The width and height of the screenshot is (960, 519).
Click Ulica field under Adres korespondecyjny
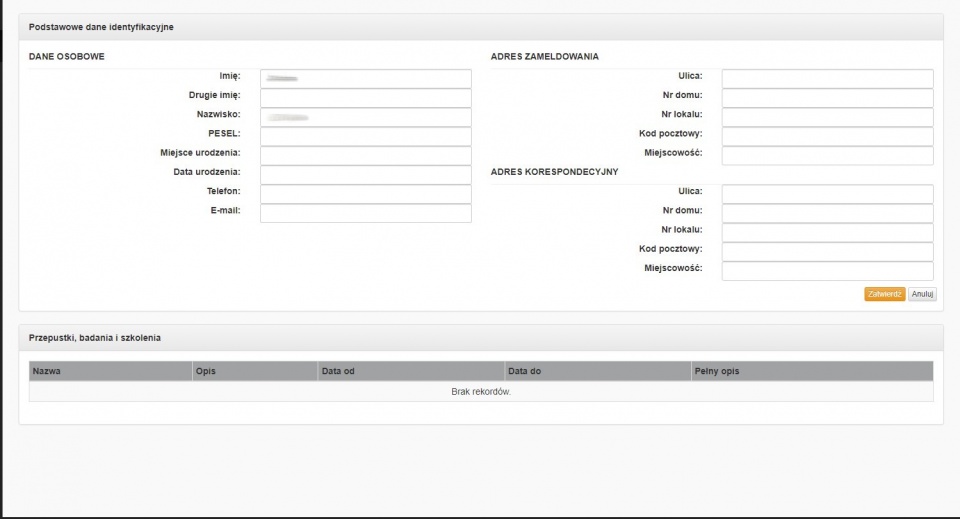[828, 194]
